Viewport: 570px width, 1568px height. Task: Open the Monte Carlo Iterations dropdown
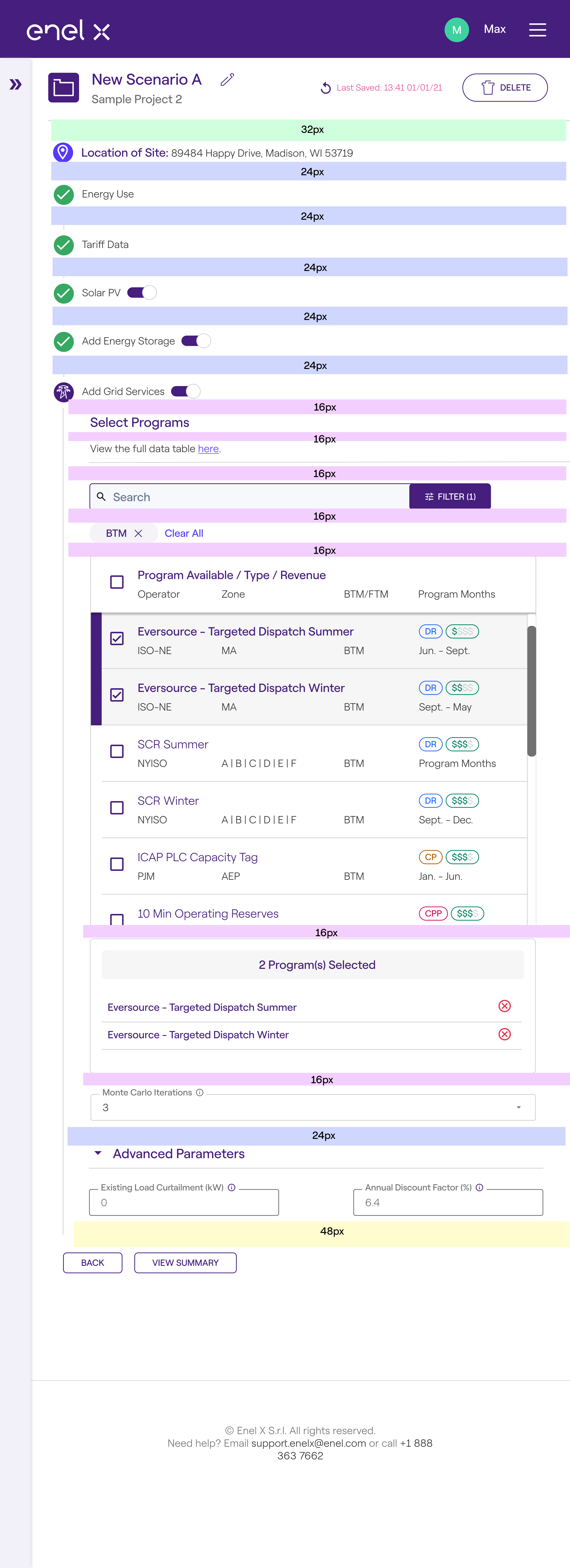[x=313, y=1107]
